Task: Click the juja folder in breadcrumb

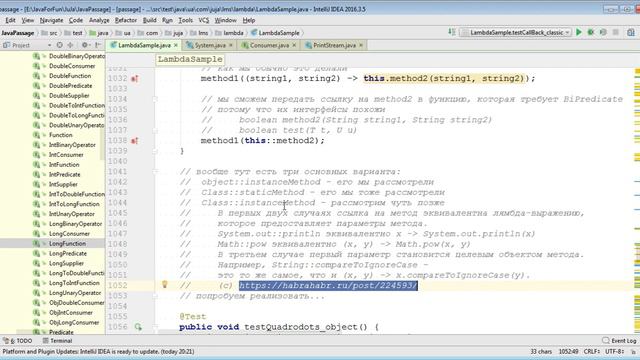Action: [174, 33]
